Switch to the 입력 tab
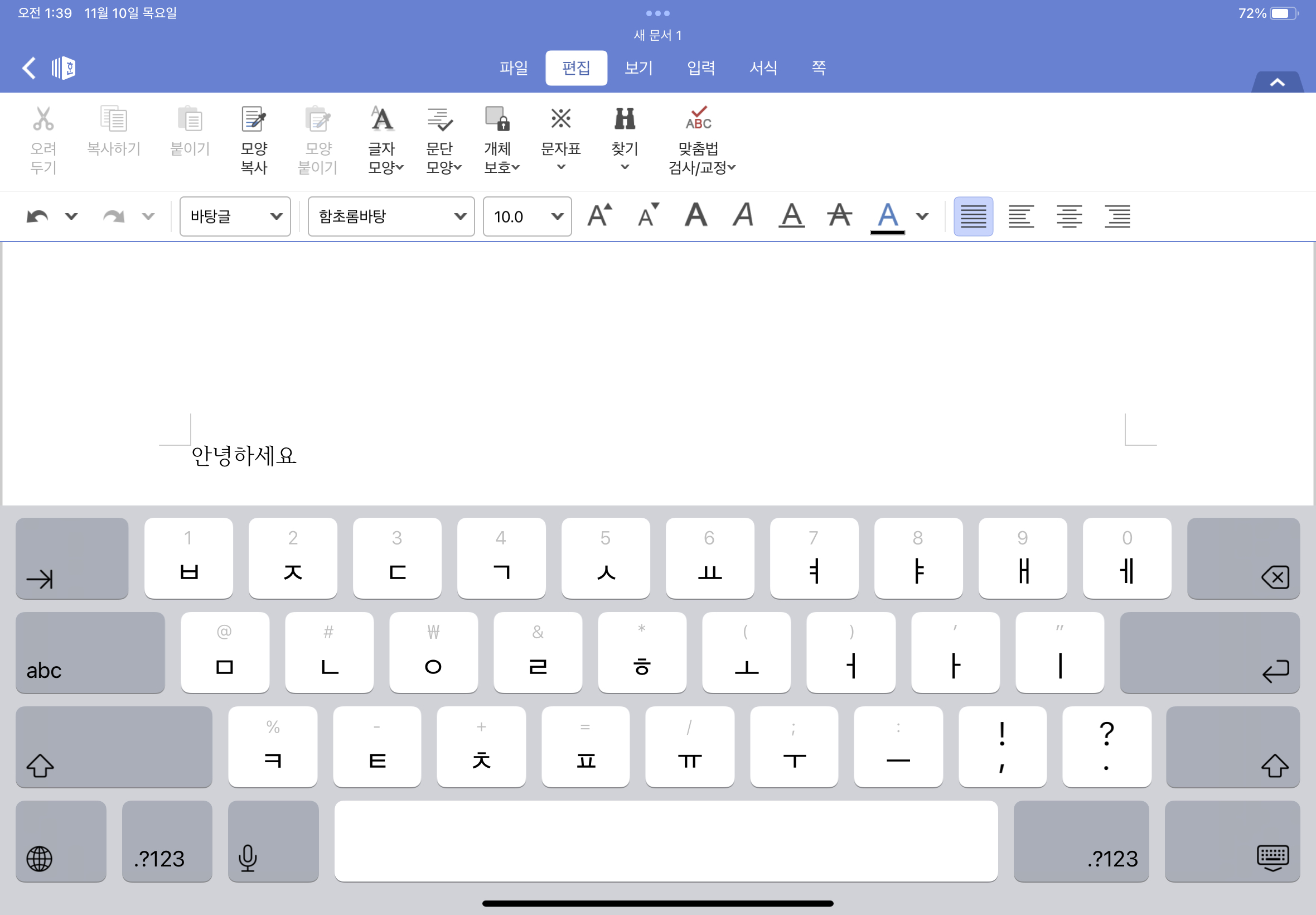 701,68
